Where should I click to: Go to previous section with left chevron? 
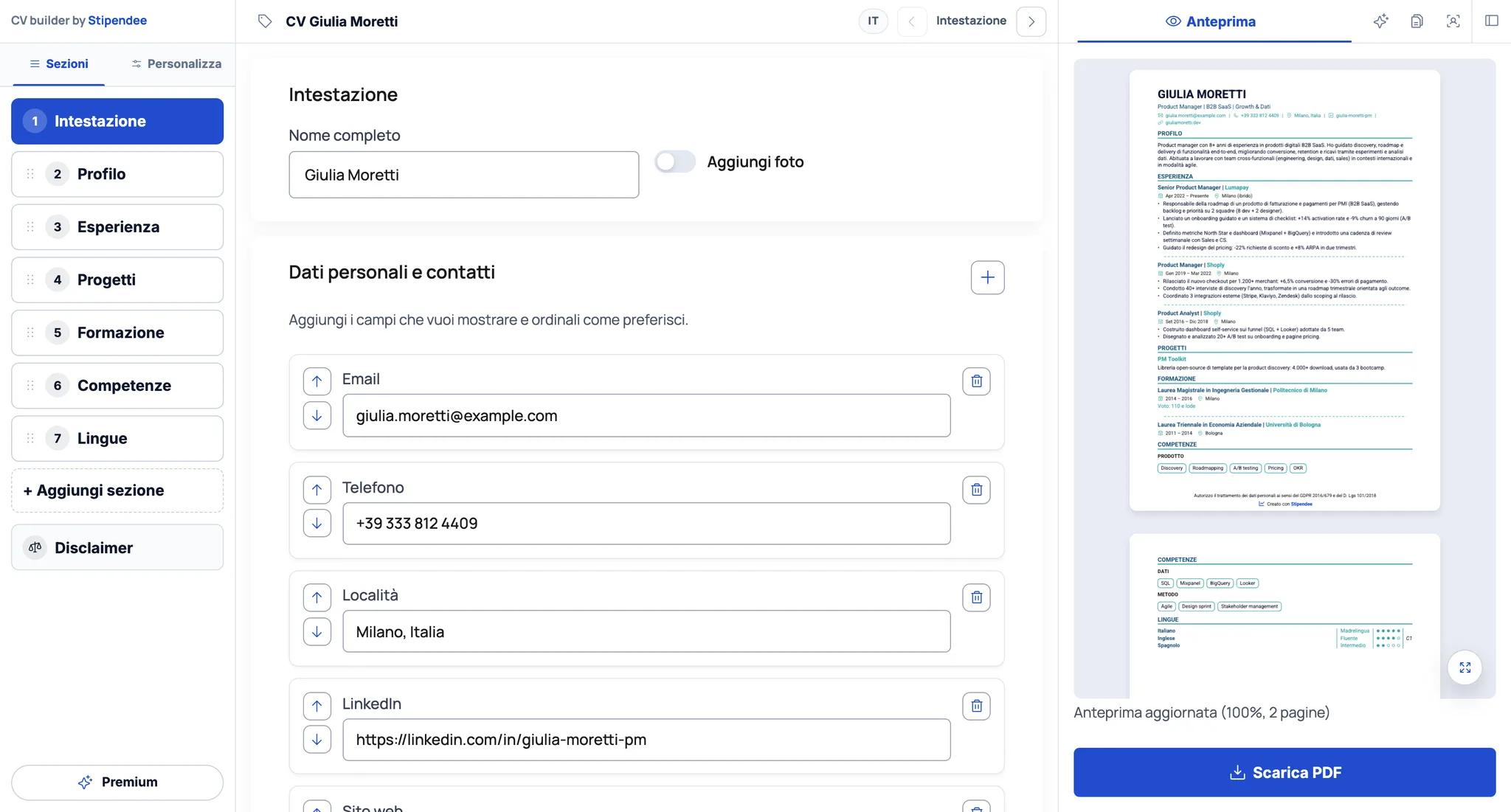912,21
